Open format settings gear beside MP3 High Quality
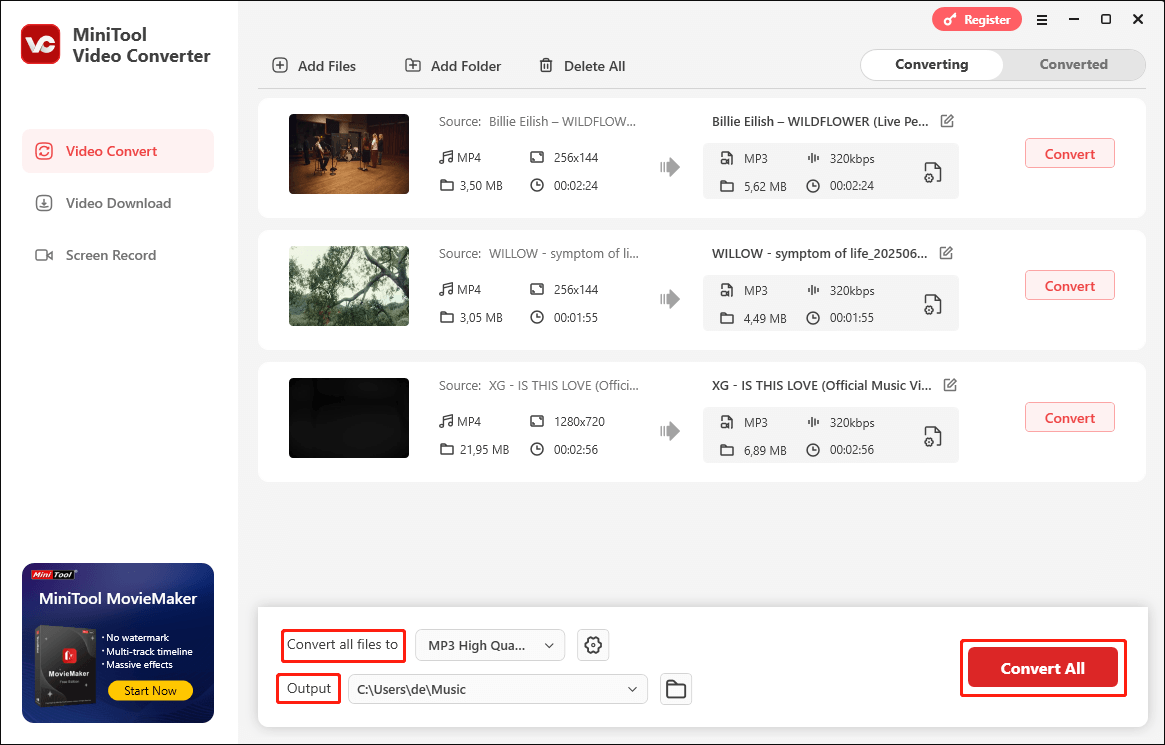1165x745 pixels. point(593,645)
